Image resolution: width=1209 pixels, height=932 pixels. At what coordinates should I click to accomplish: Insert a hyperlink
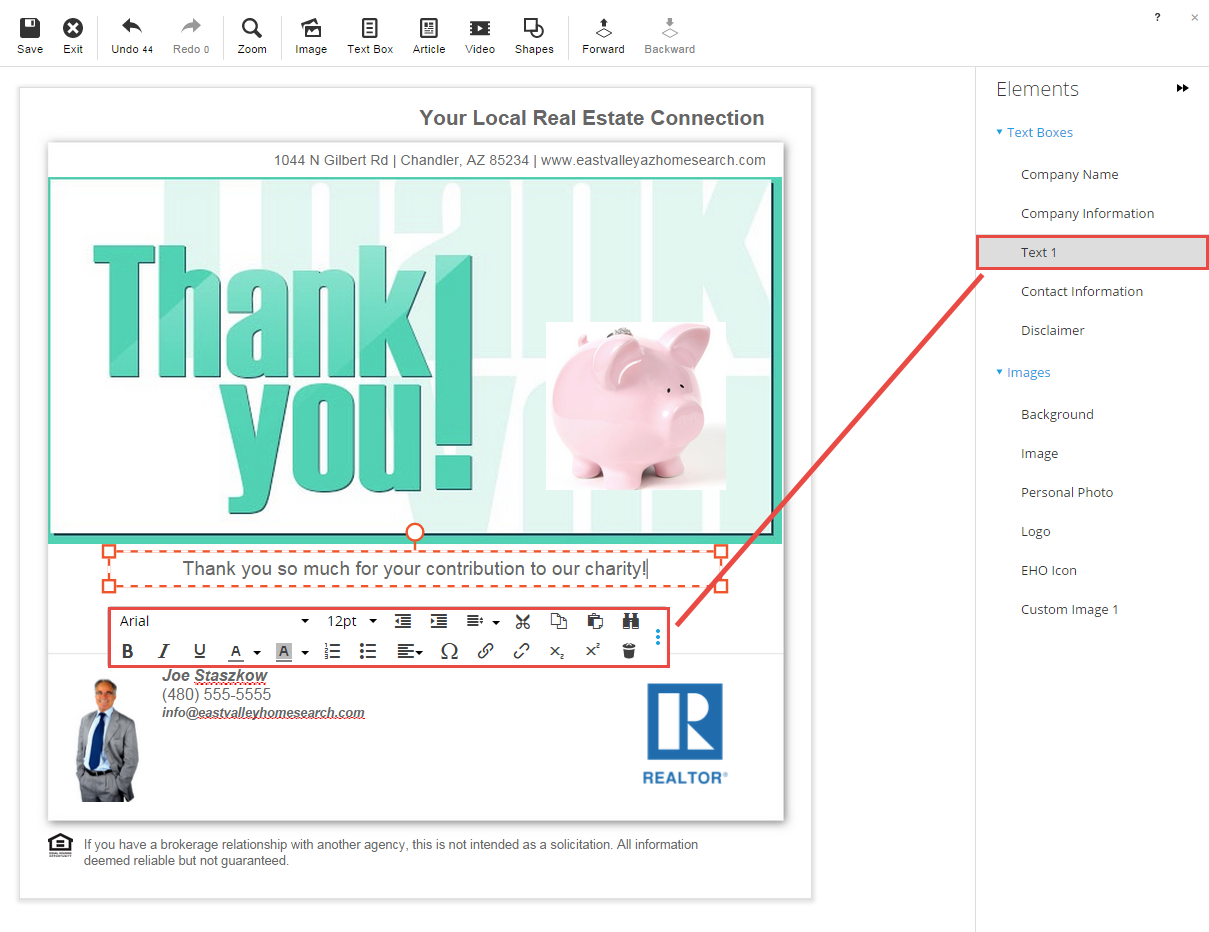click(x=485, y=651)
